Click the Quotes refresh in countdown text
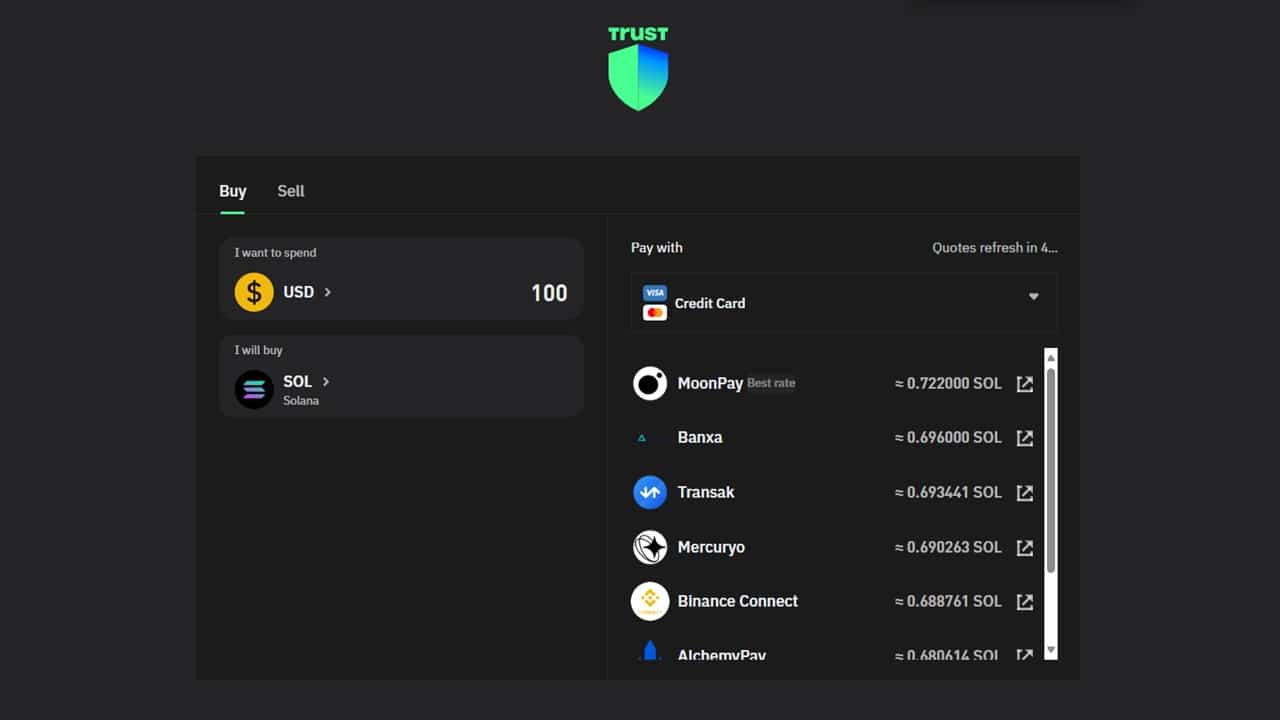This screenshot has width=1280, height=720. click(x=995, y=248)
